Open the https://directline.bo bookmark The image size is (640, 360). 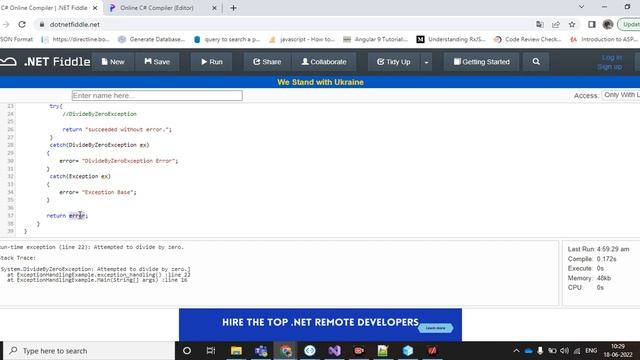[76, 39]
